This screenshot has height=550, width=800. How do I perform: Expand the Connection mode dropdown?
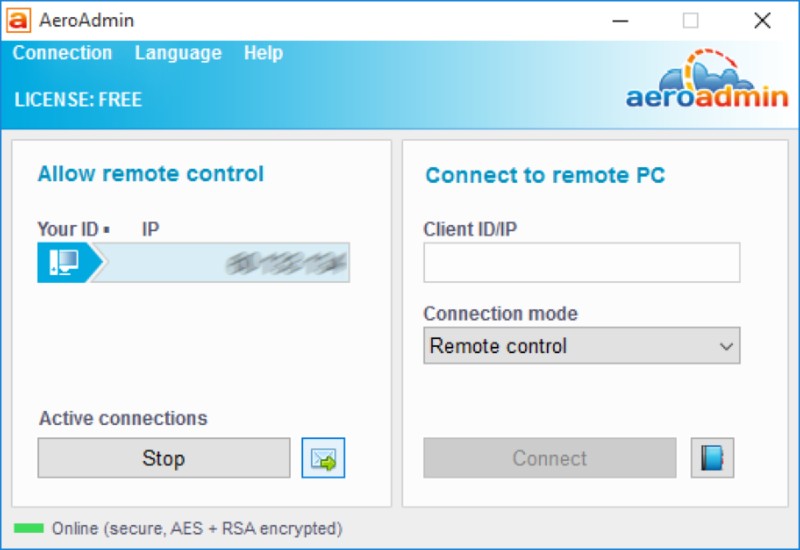point(581,346)
